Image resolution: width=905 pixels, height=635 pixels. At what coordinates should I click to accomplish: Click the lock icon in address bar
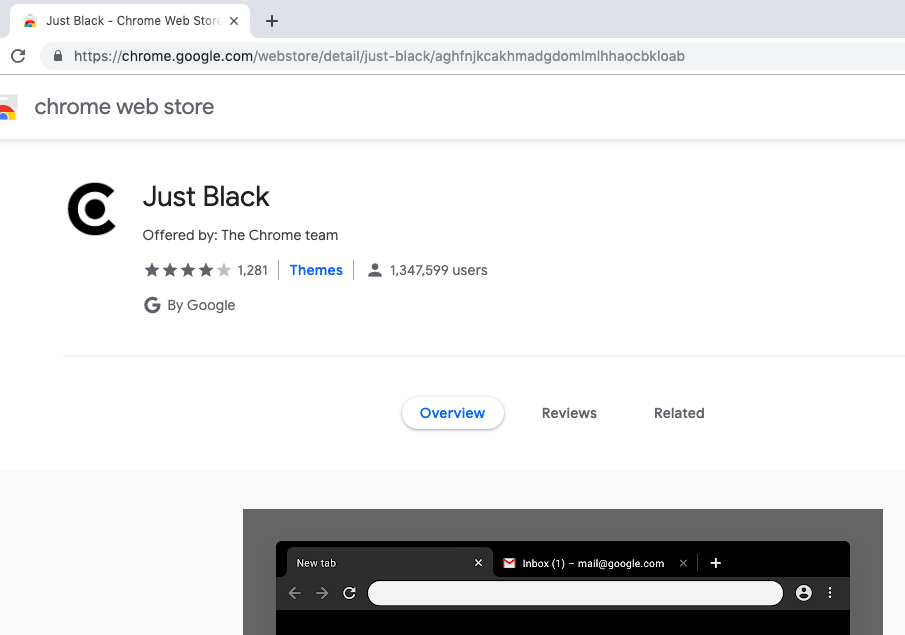tap(58, 56)
